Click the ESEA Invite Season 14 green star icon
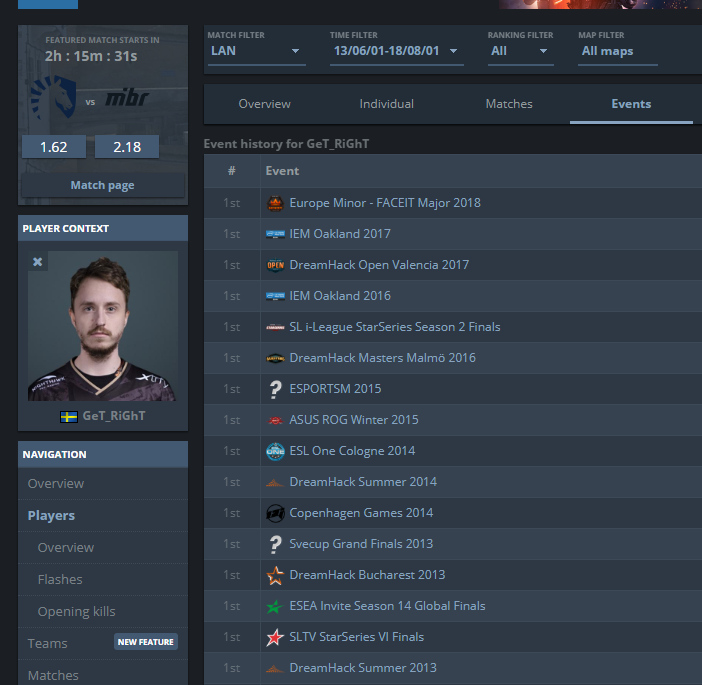702x685 pixels. (x=275, y=607)
